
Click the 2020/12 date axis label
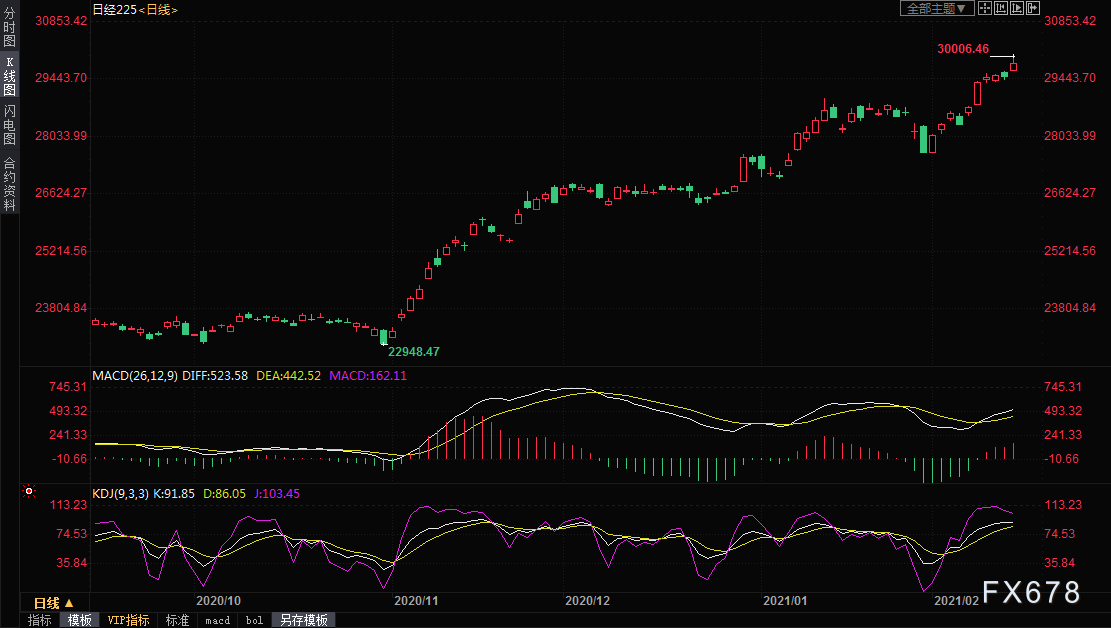pyautogui.click(x=587, y=600)
